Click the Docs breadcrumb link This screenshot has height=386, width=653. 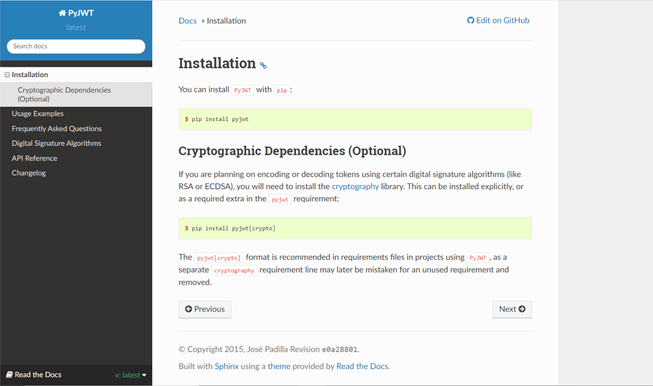click(x=187, y=21)
